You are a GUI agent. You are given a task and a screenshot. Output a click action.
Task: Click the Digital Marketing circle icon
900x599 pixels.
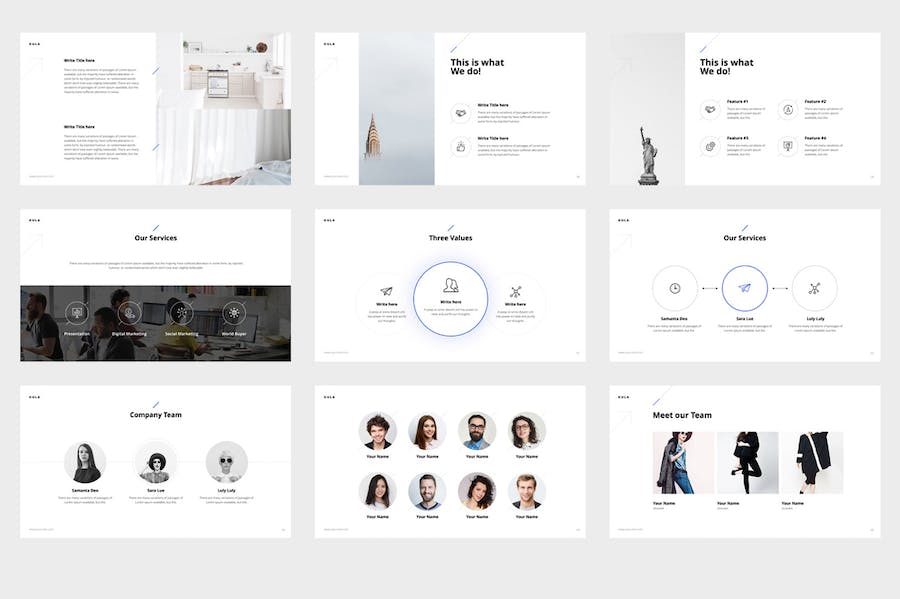(127, 312)
